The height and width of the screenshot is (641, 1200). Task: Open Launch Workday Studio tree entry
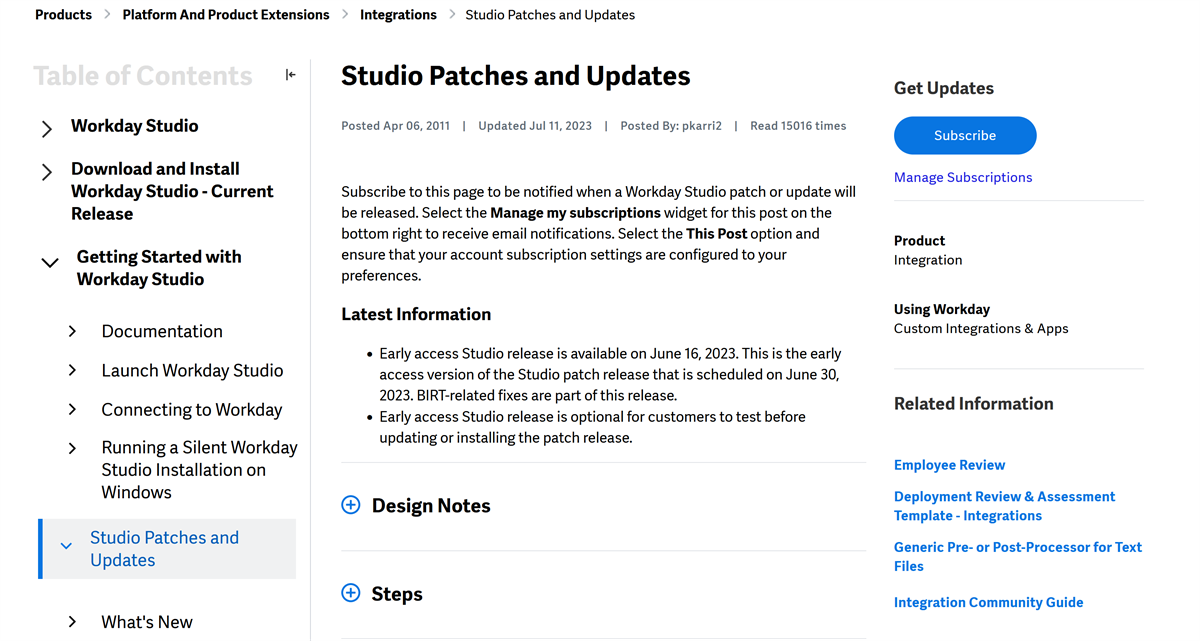pyautogui.click(x=192, y=370)
